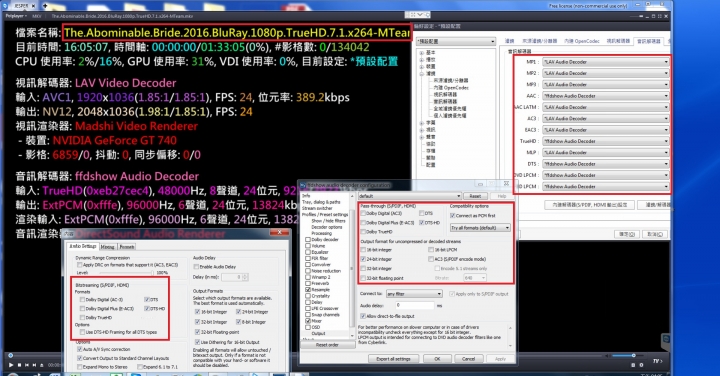Close the ffdshow audio decoder configuration window
Viewport: 720px width, 376px height.
tap(506, 184)
